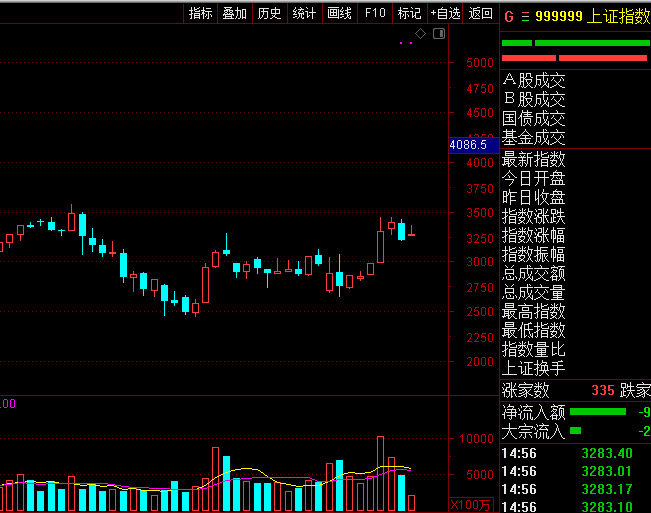Click the green 净流入额 bar
Viewport: 651px width, 513px height.
pyautogui.click(x=598, y=411)
